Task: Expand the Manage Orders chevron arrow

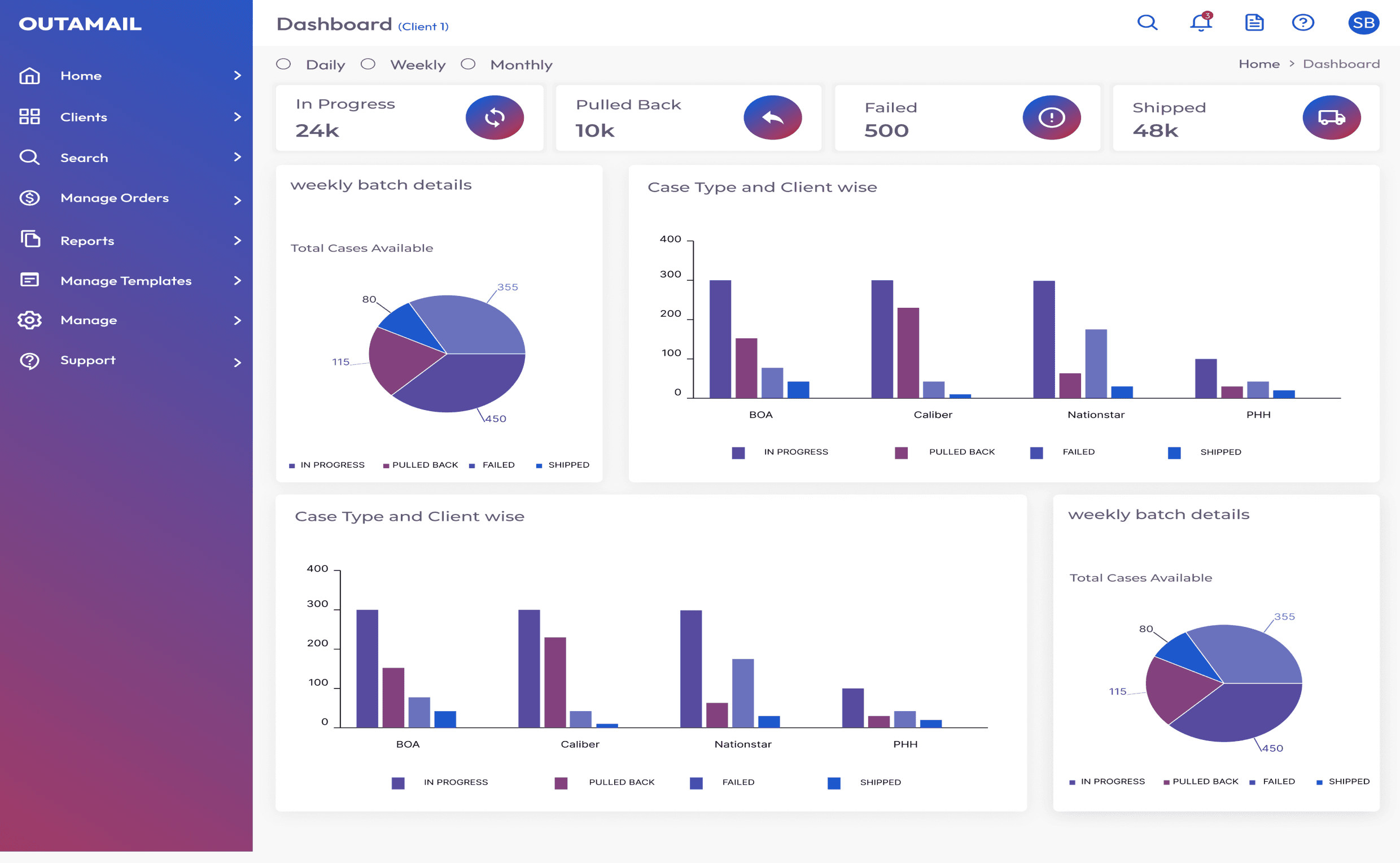Action: pos(237,200)
